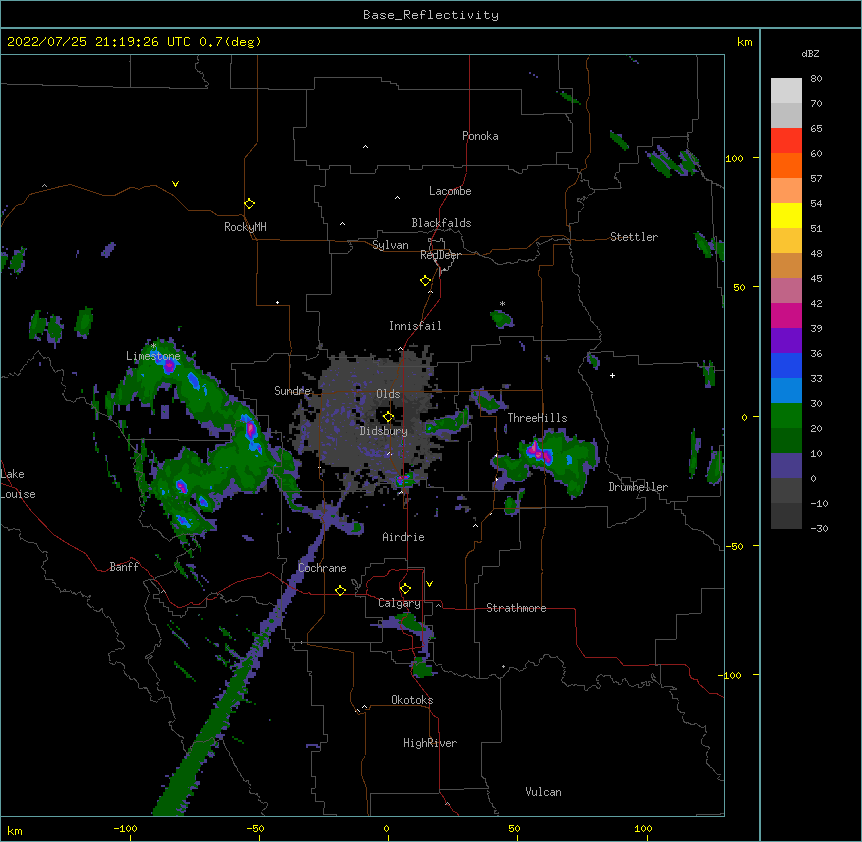Image resolution: width=862 pixels, height=842 pixels.
Task: Click the RedDeer city label
Action: tap(440, 255)
